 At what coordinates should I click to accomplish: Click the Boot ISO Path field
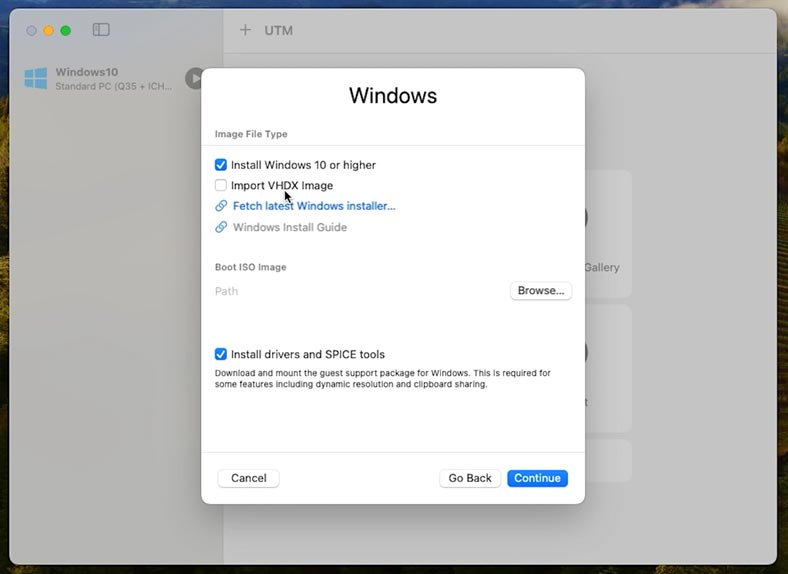pyautogui.click(x=359, y=291)
